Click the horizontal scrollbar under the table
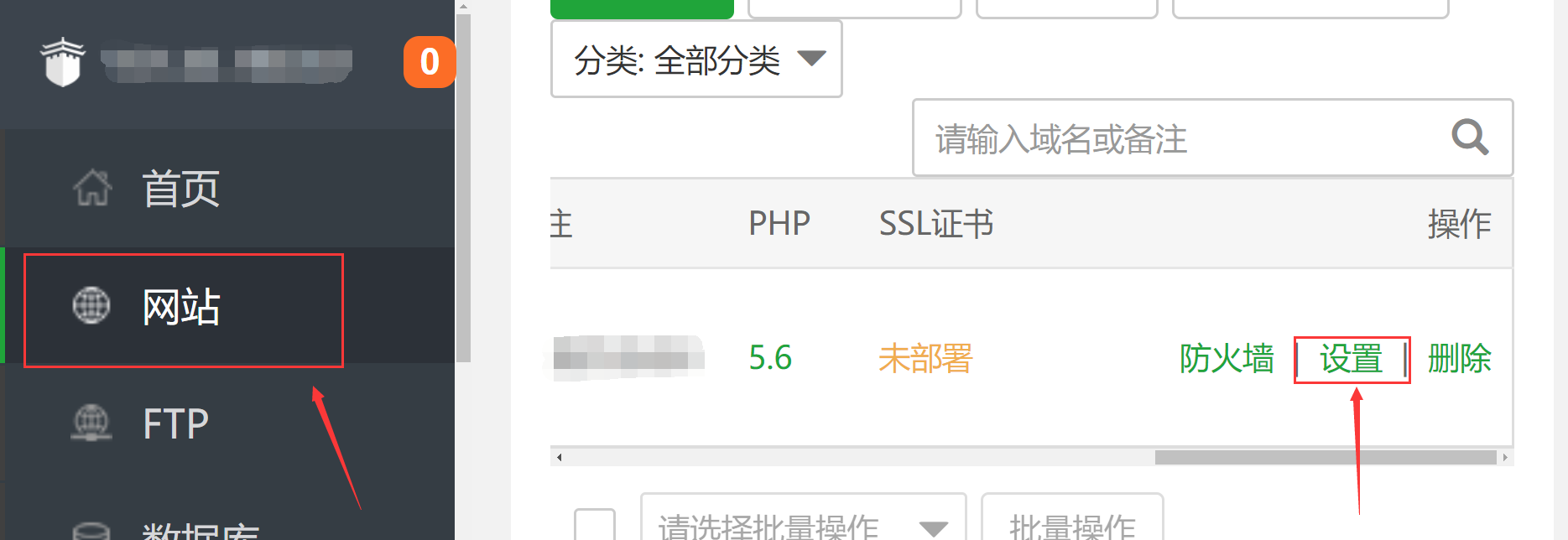1568x540 pixels. [x=1326, y=457]
